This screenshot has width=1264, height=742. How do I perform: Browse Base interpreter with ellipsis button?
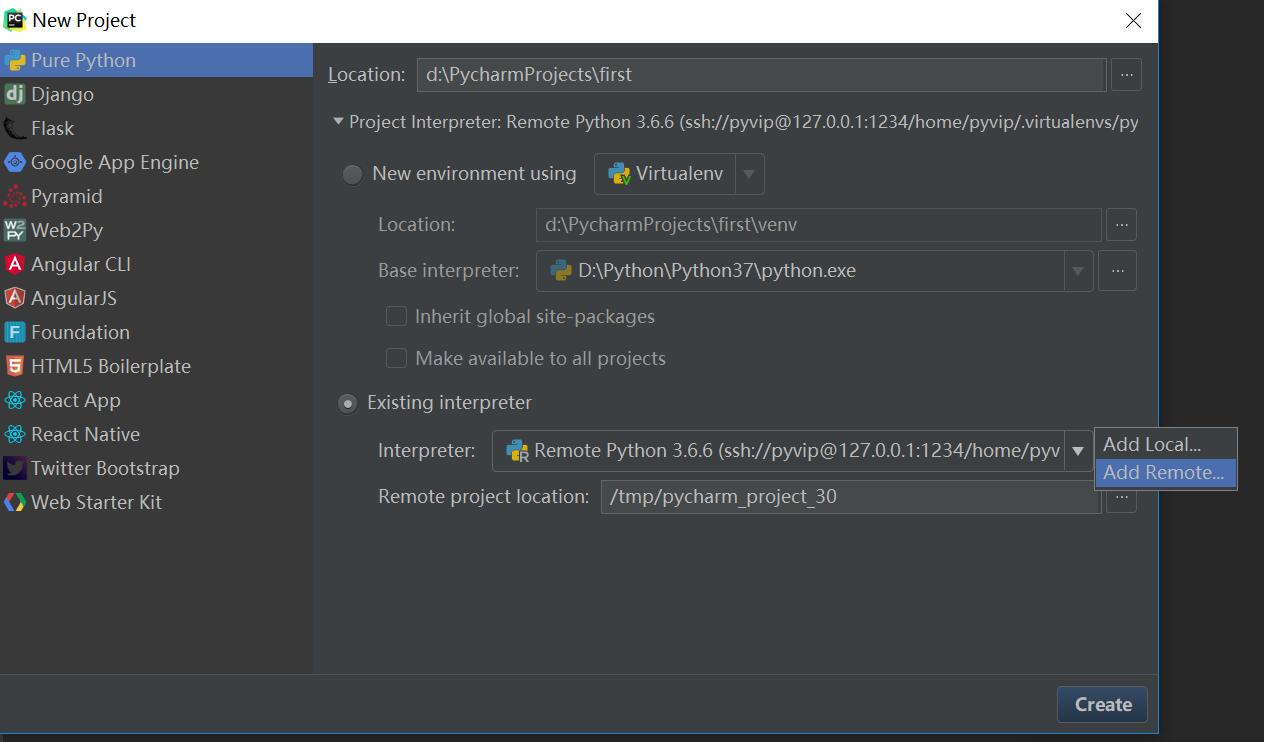(x=1117, y=271)
